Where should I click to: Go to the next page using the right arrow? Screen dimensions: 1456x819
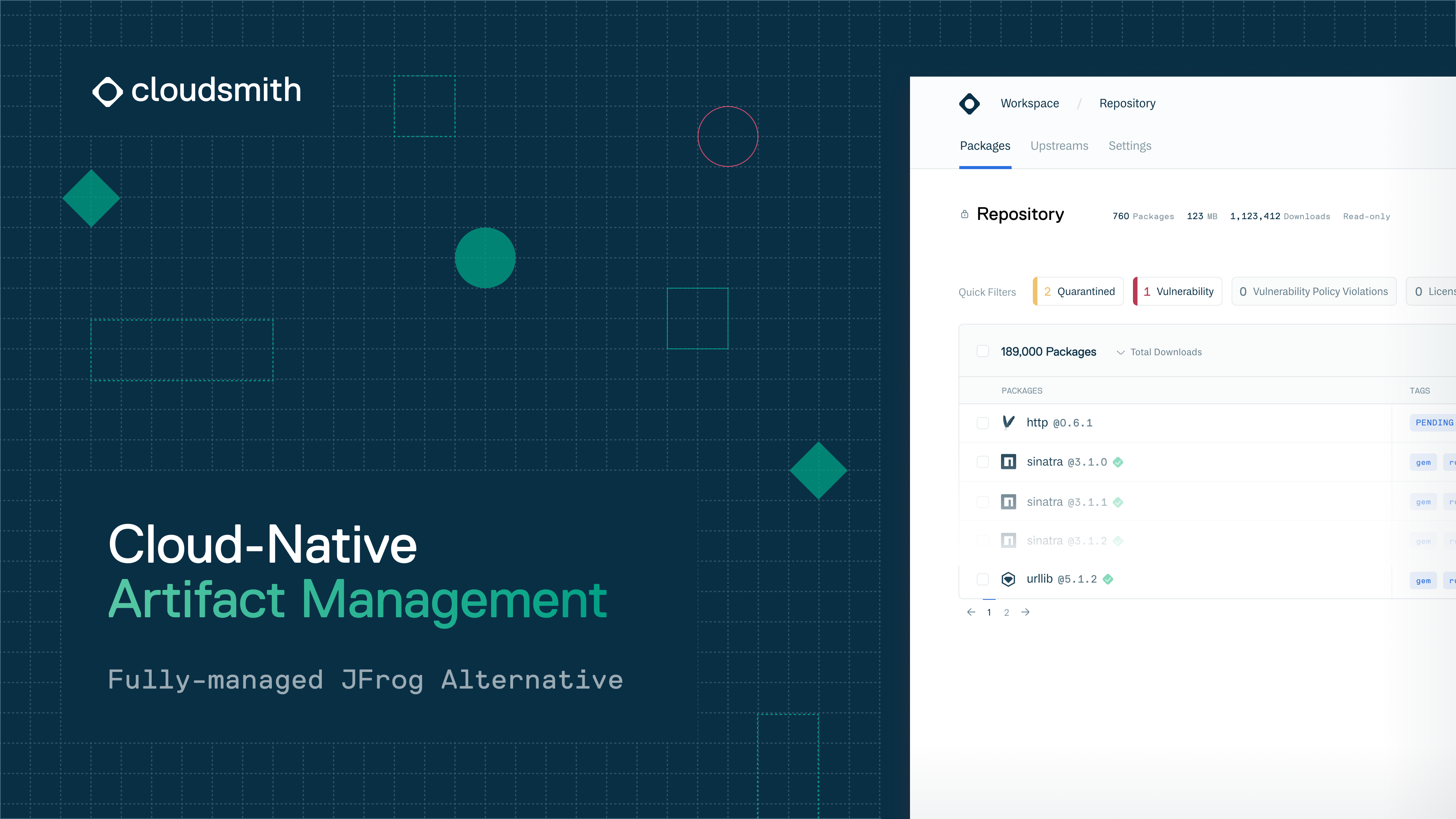(1025, 612)
